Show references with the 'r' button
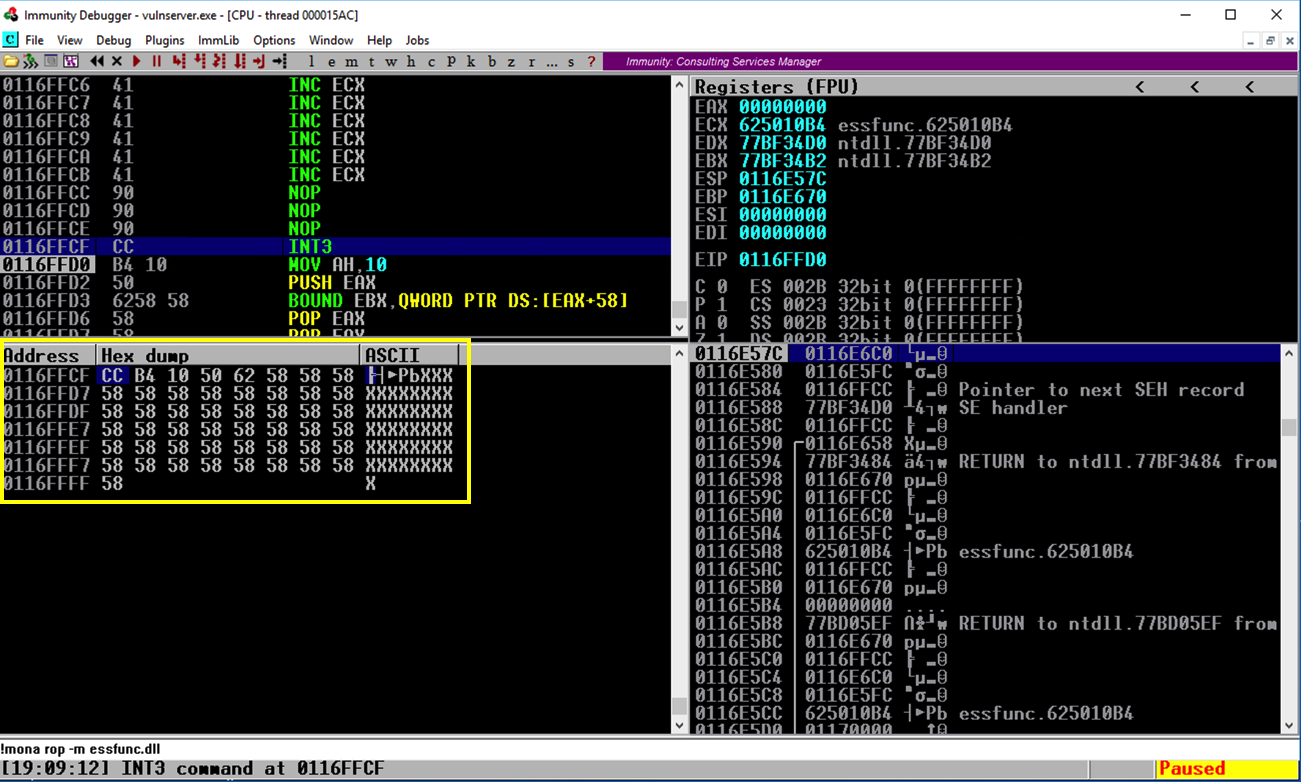This screenshot has height=782, width=1301. point(531,62)
